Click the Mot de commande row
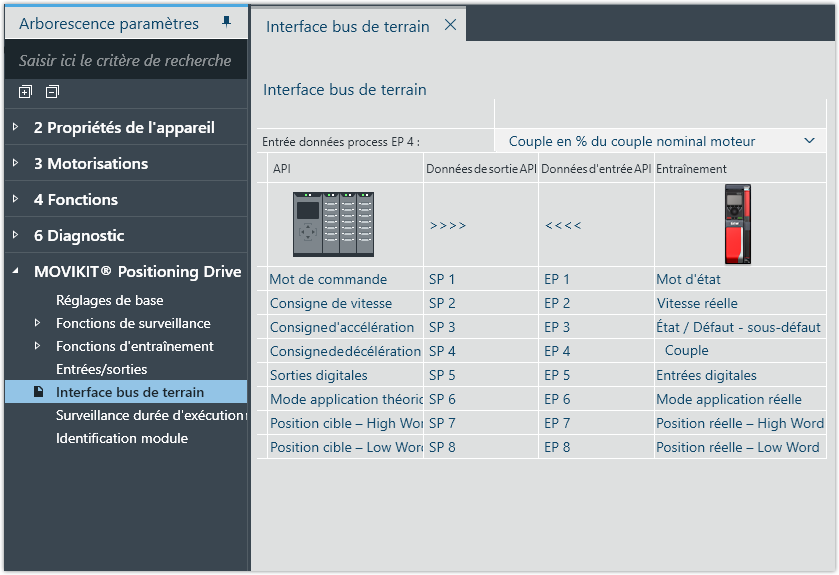This screenshot has width=839, height=575. (328, 279)
